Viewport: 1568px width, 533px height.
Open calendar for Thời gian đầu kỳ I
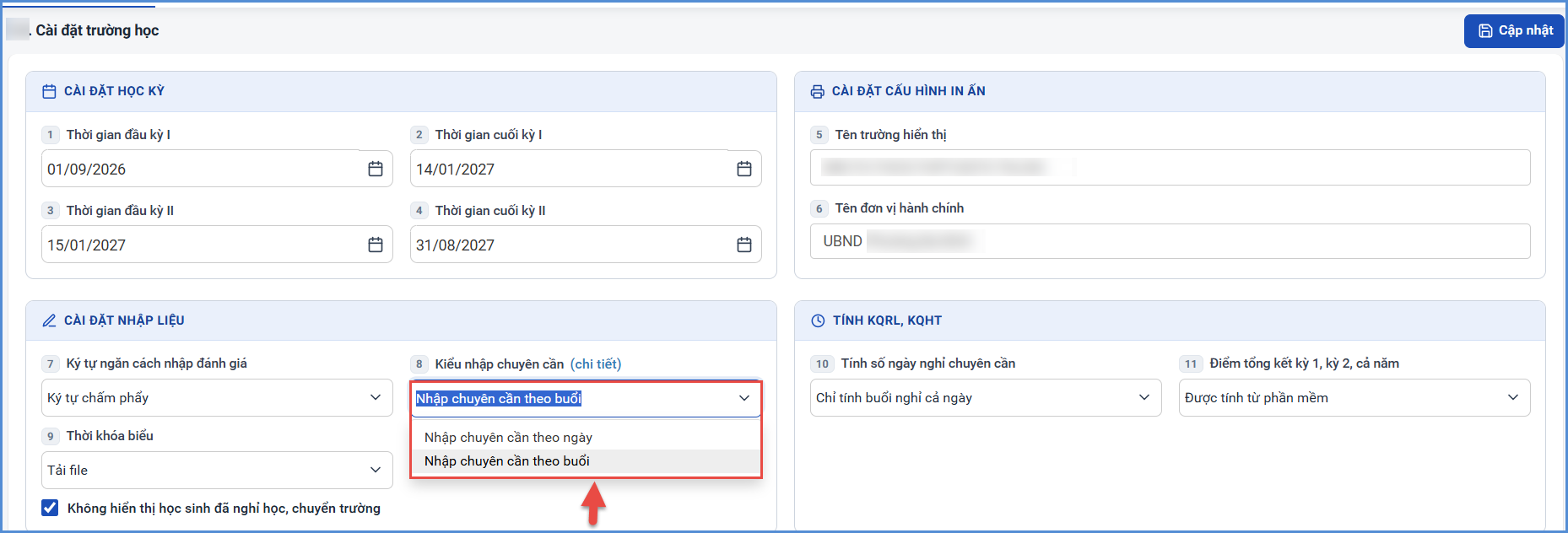376,169
